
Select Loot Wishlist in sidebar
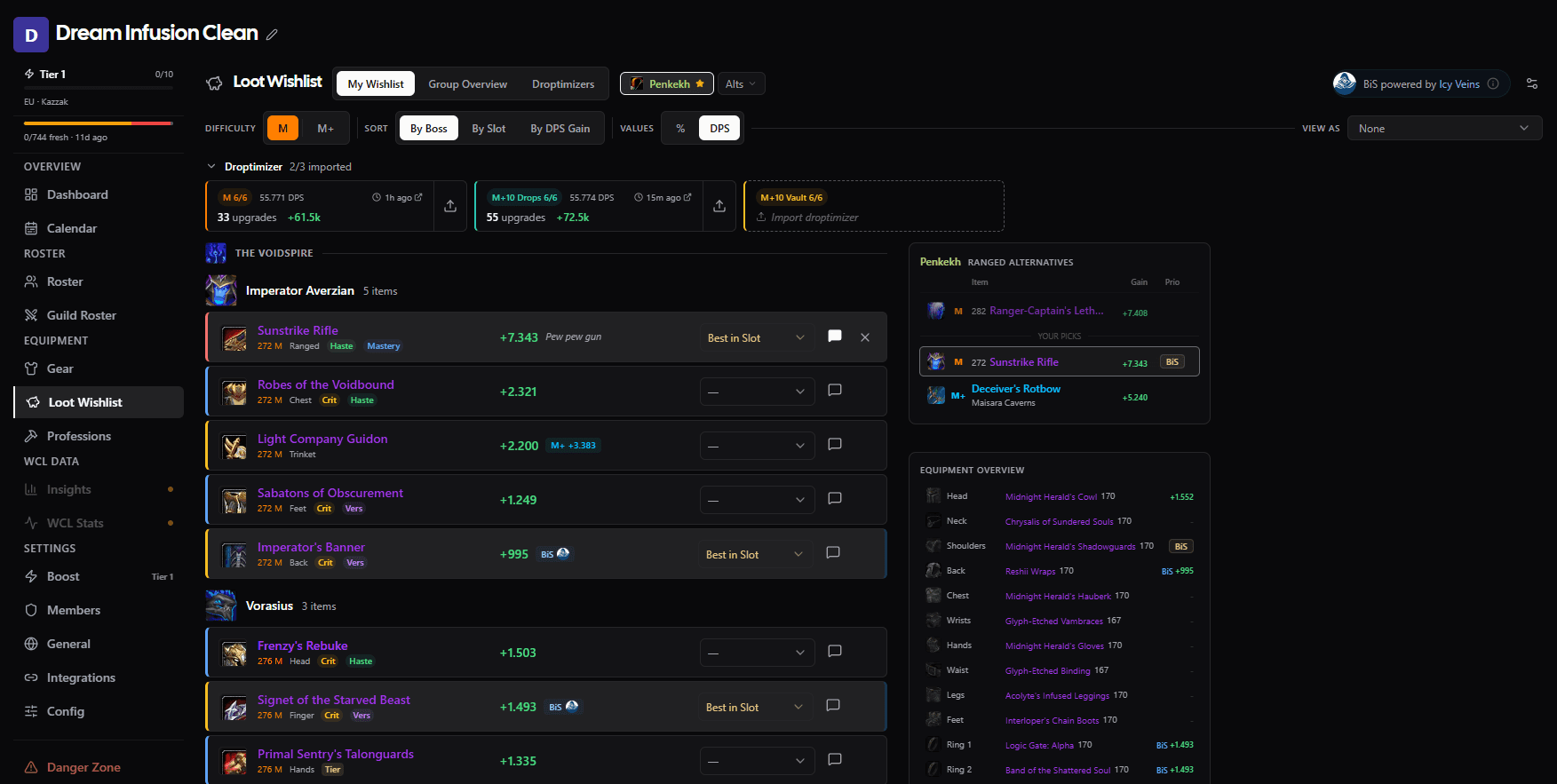(x=99, y=402)
